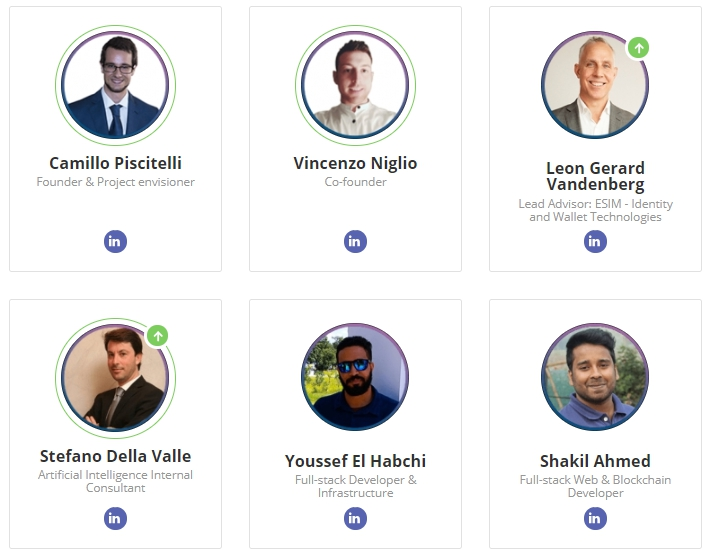Click Camillo Piscitelli's profile photo

(x=115, y=85)
